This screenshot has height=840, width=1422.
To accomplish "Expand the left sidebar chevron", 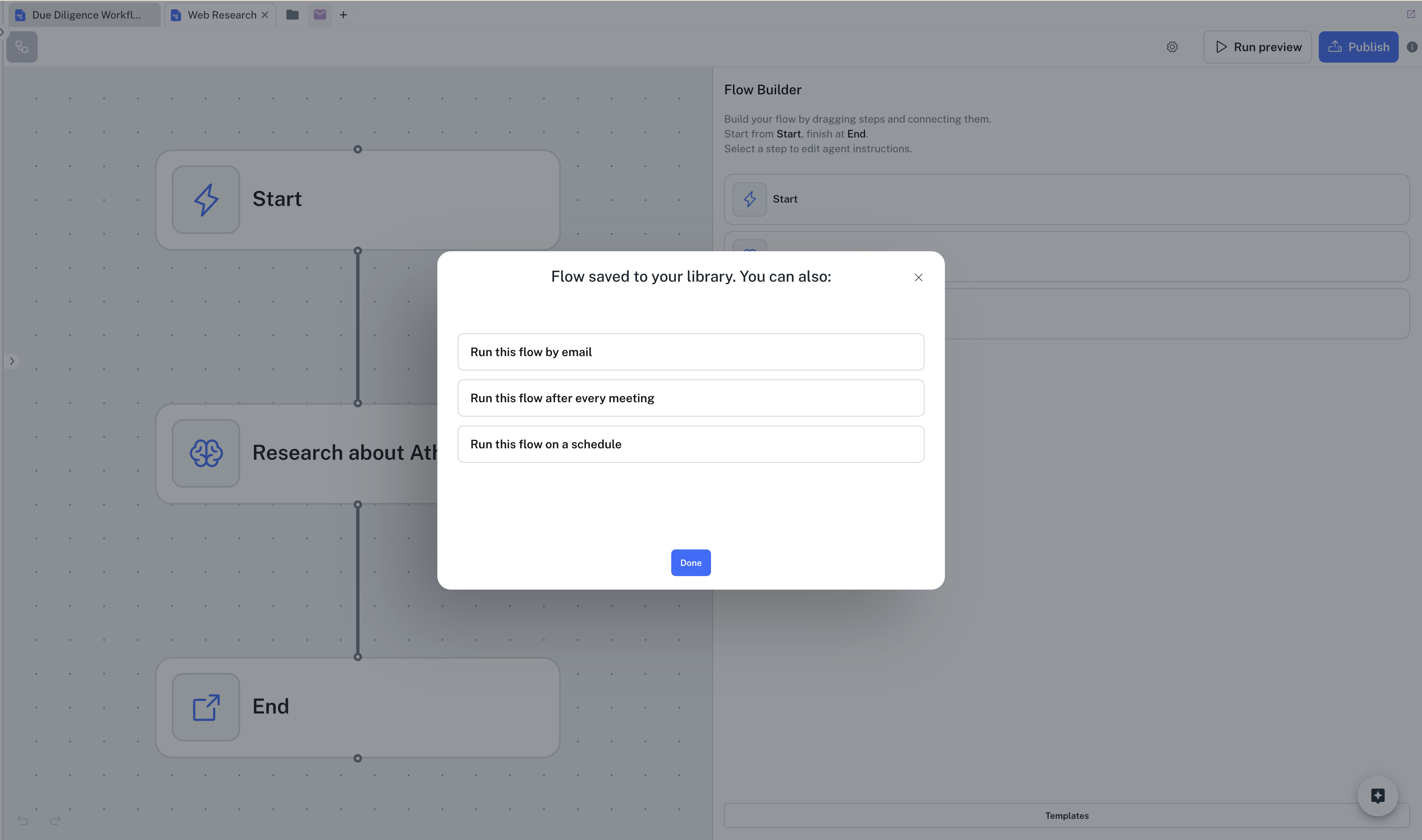I will pyautogui.click(x=12, y=361).
